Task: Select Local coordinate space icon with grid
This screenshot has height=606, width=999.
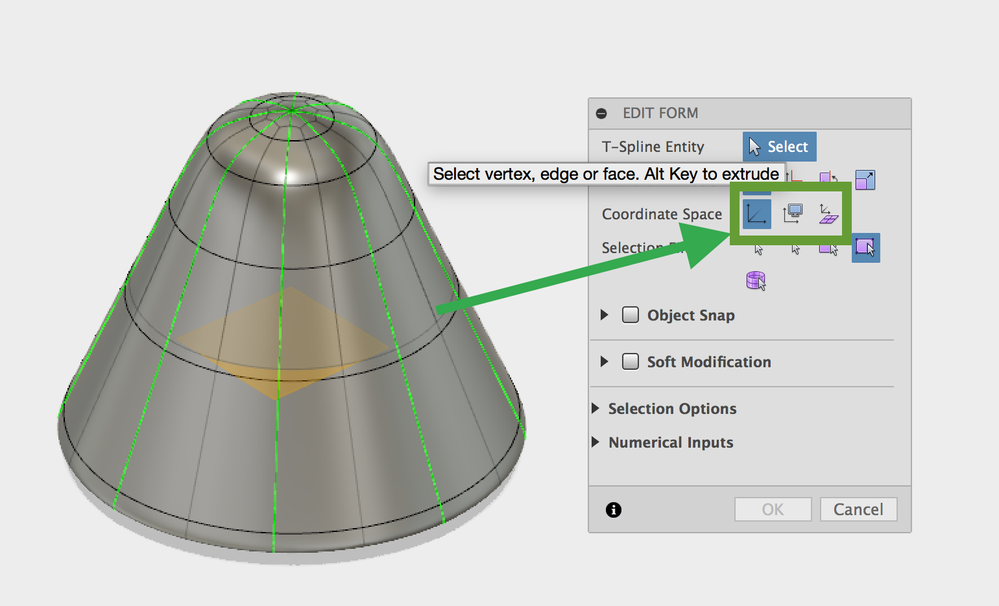Action: 829,214
